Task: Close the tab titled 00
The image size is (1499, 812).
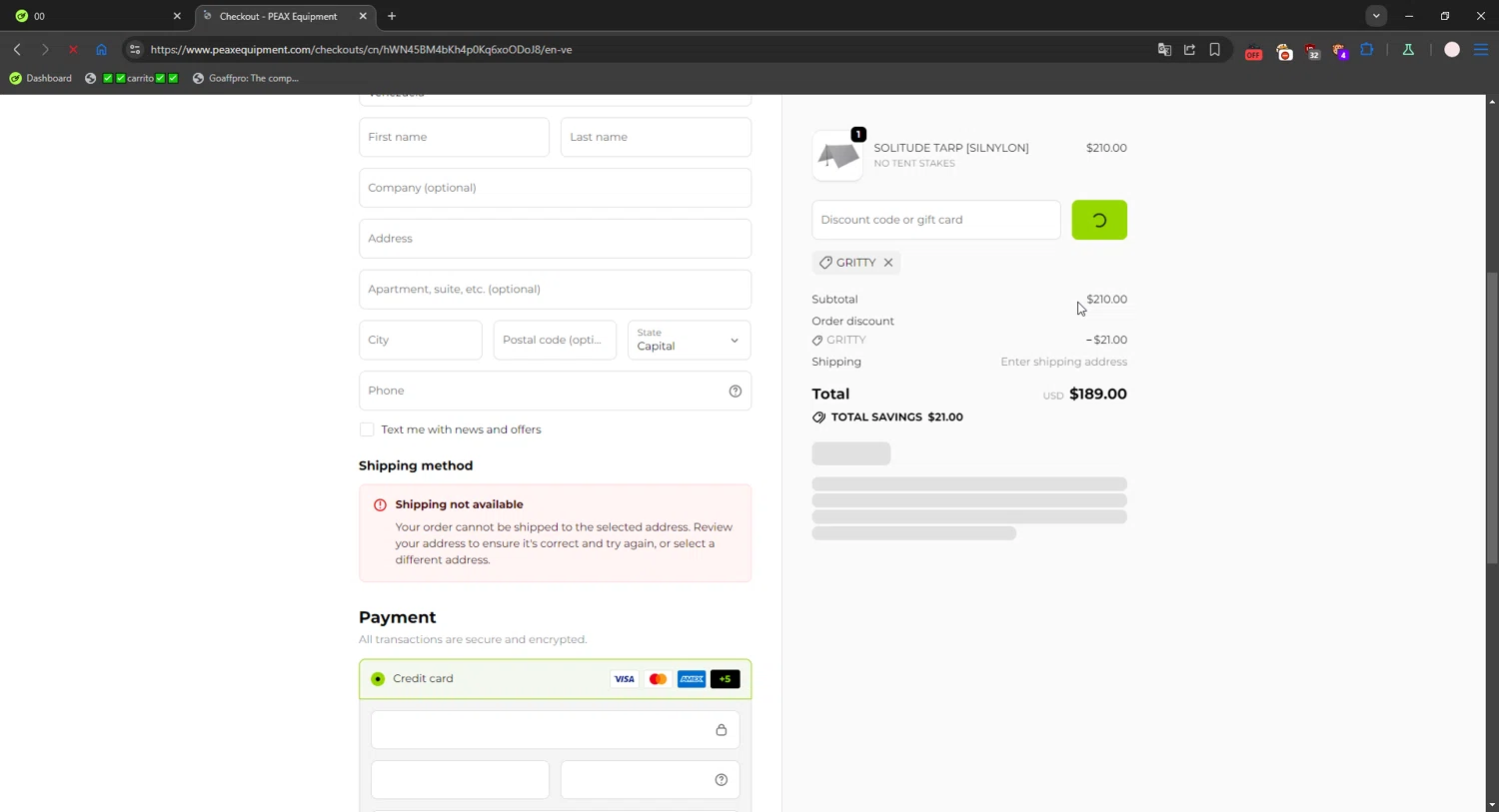Action: (177, 16)
